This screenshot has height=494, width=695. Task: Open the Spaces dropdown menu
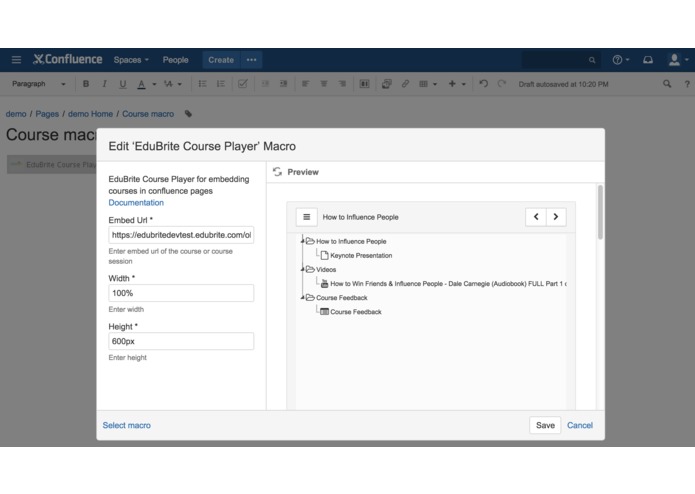coord(131,60)
